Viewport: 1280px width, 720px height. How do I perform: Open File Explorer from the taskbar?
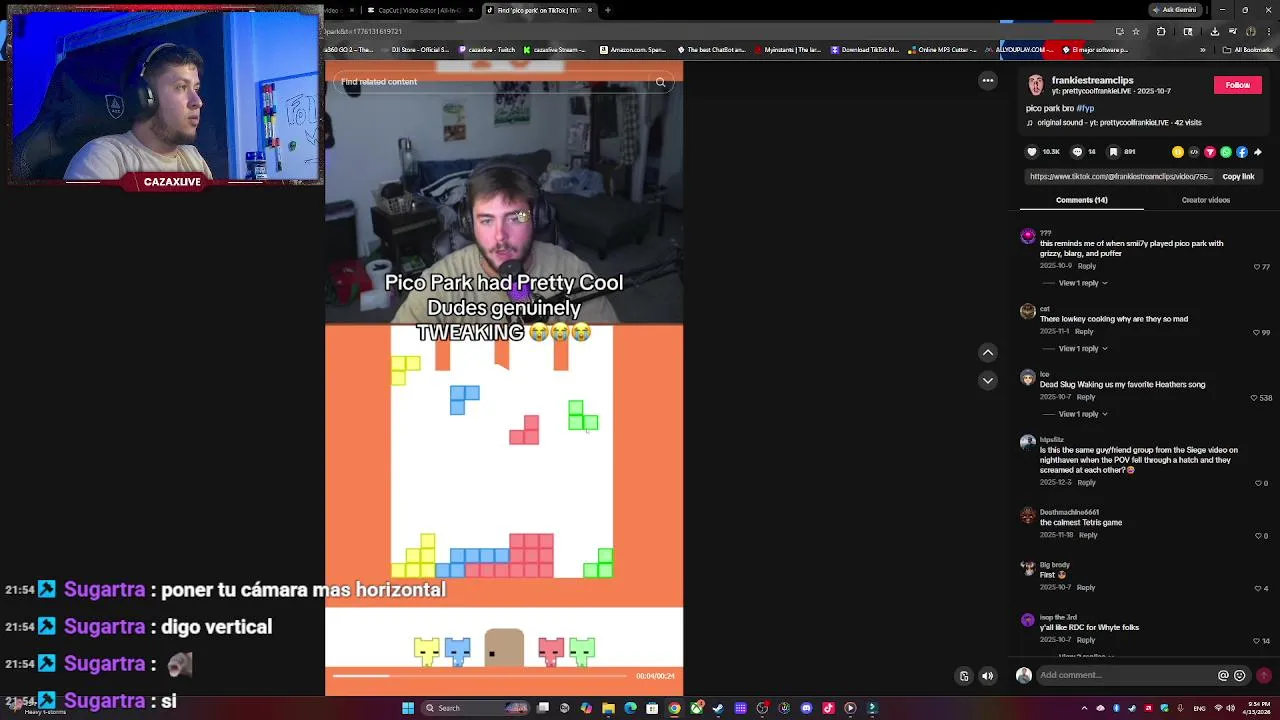tap(608, 708)
